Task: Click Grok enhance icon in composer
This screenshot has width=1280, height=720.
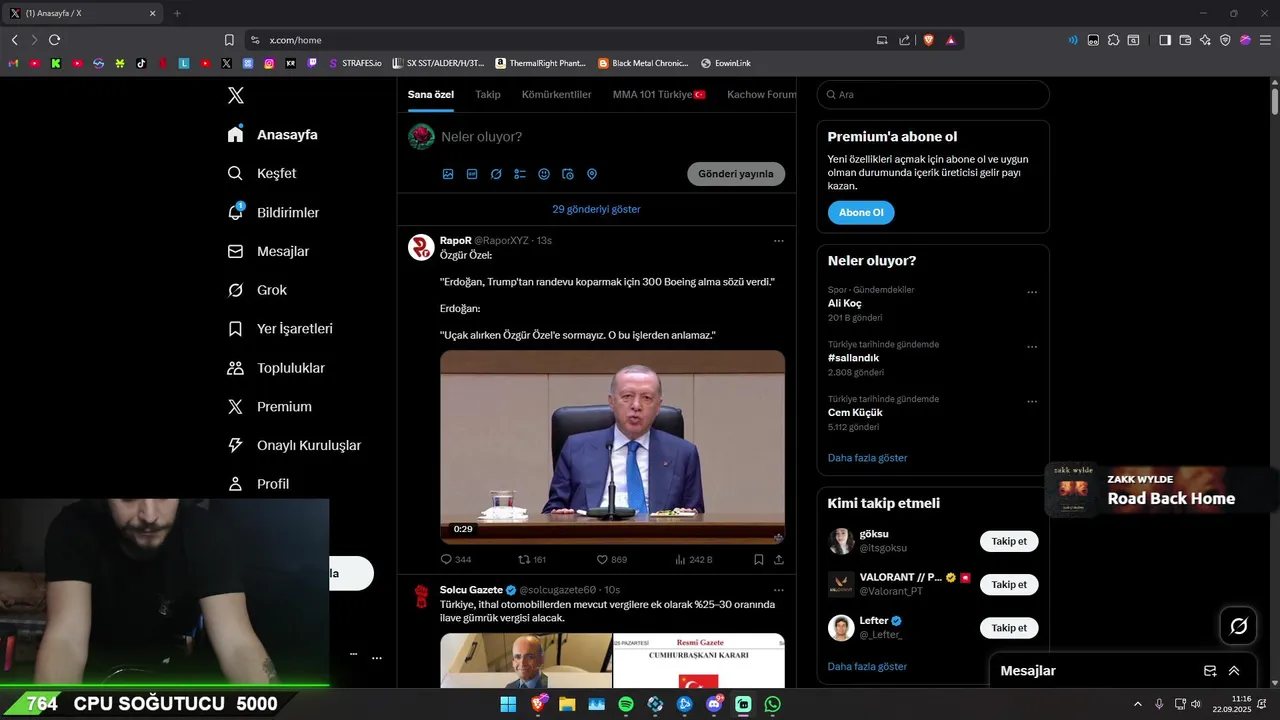Action: point(496,174)
